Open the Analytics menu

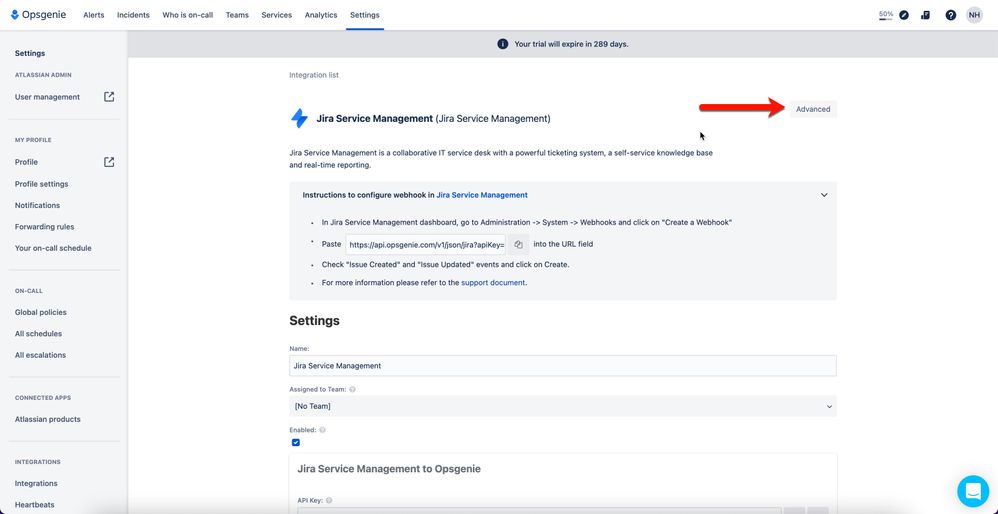click(x=321, y=15)
